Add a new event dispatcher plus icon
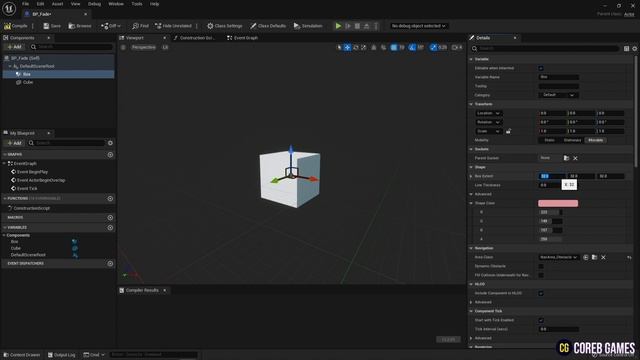Viewport: 640px width, 360px height. click(110, 264)
